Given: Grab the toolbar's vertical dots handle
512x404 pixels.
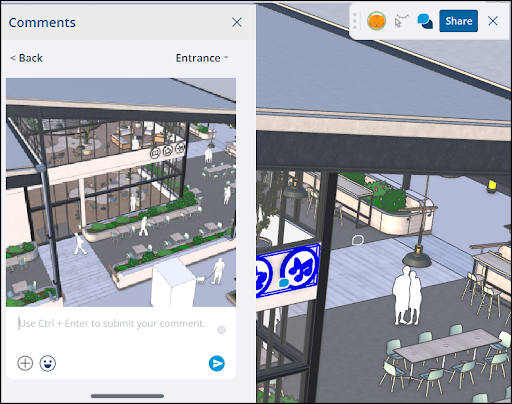Looking at the screenshot, I should 355,21.
